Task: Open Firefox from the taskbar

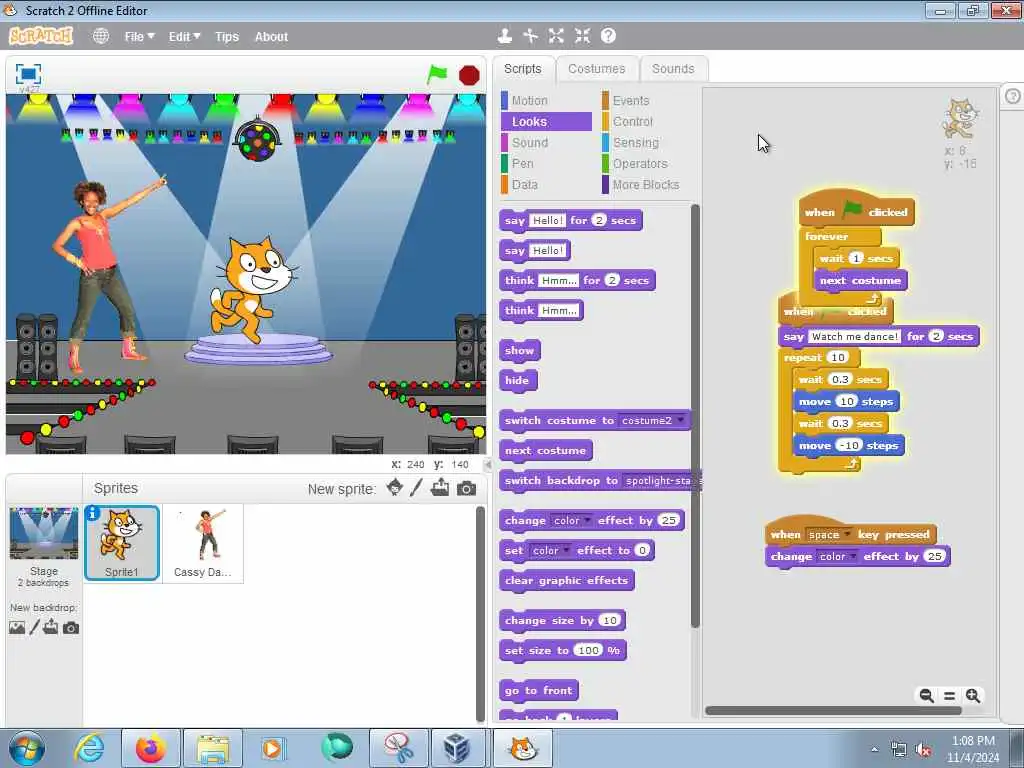Action: coord(151,748)
